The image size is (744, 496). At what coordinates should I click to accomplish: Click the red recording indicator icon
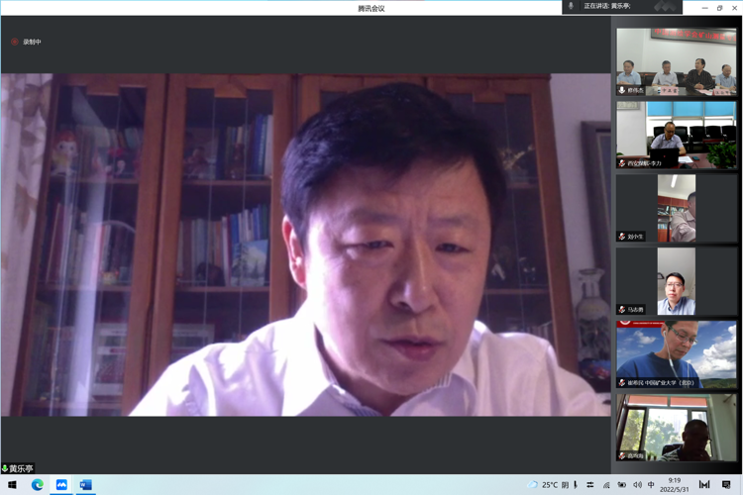tap(15, 41)
